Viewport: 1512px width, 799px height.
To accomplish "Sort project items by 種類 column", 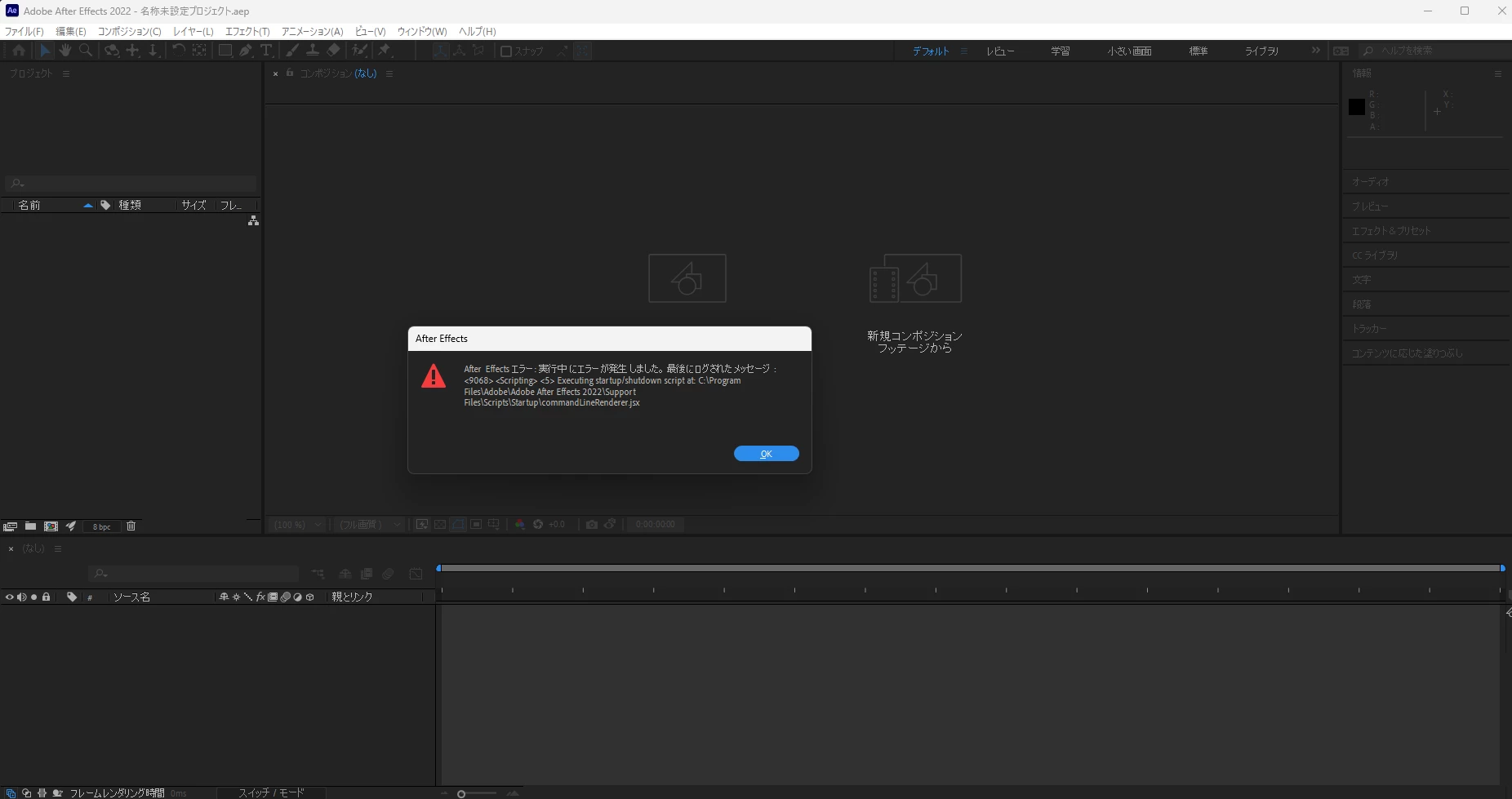I will [130, 205].
